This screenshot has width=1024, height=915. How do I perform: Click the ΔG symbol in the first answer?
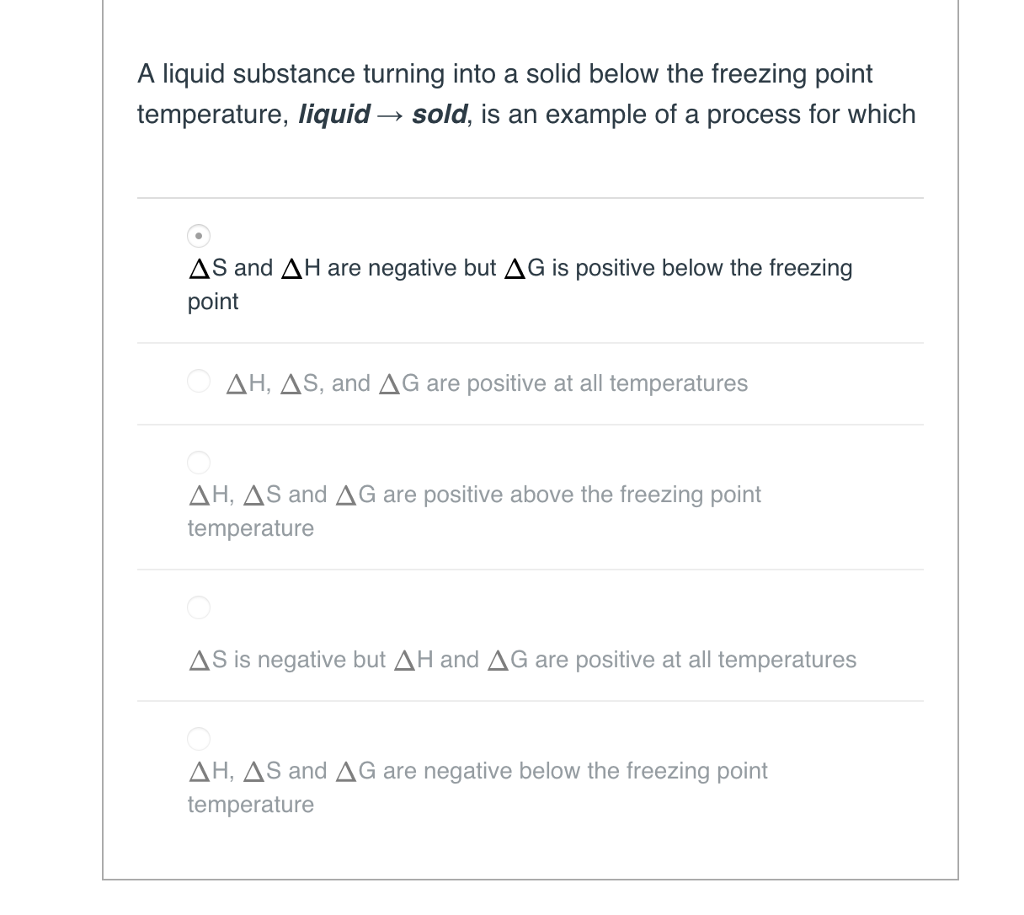(524, 268)
